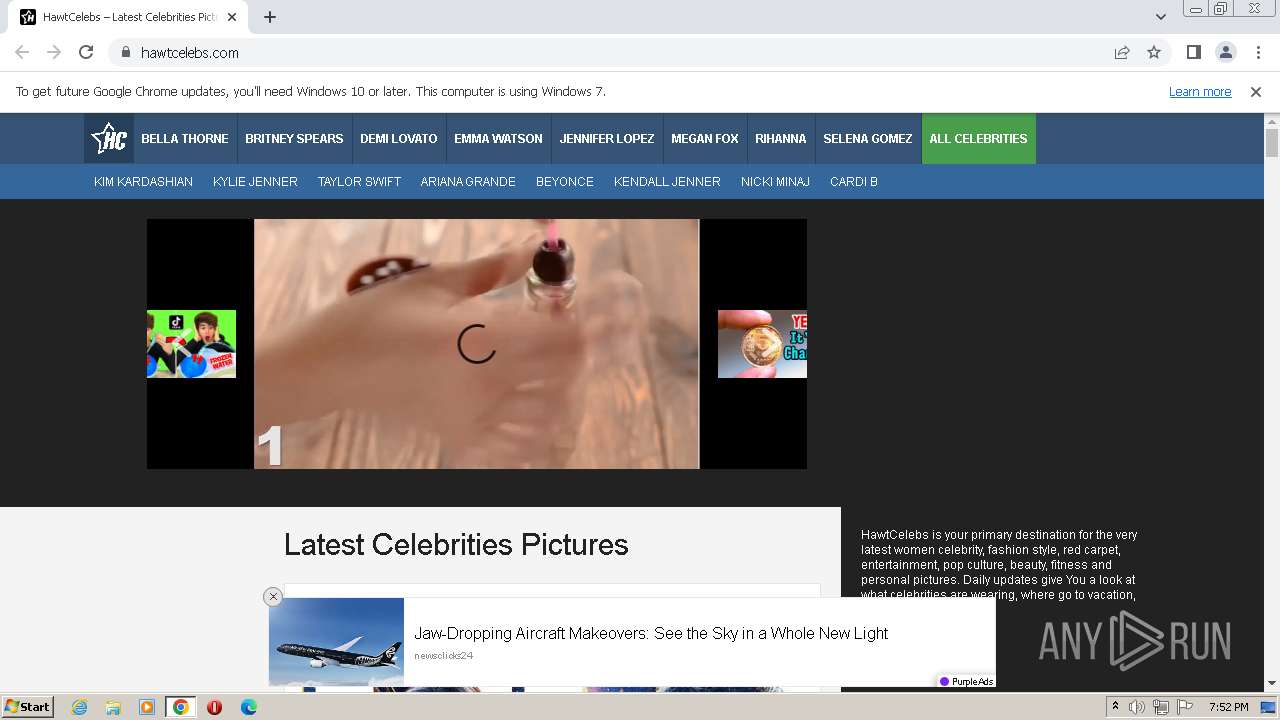This screenshot has width=1280, height=720.
Task: Open File Explorer from taskbar
Action: (x=113, y=707)
